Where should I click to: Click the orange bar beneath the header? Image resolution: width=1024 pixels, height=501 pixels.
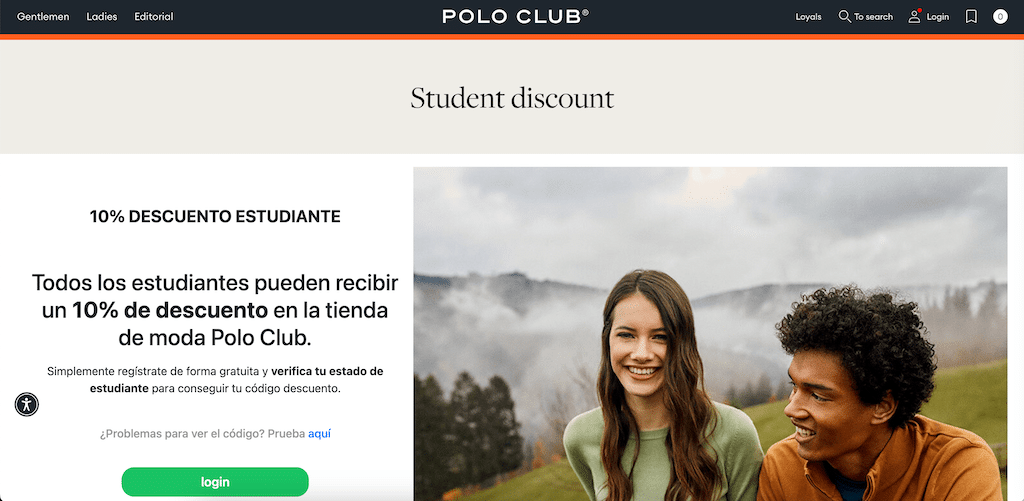point(512,37)
